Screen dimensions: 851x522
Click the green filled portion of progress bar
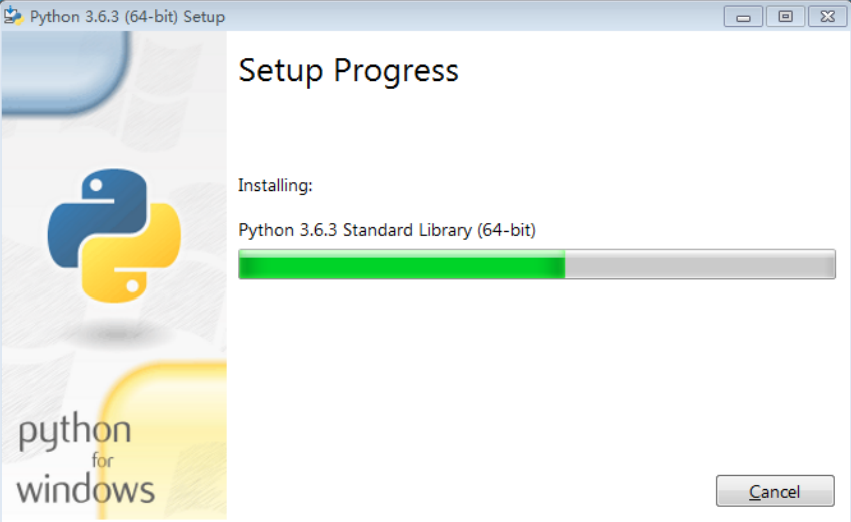click(x=402, y=264)
